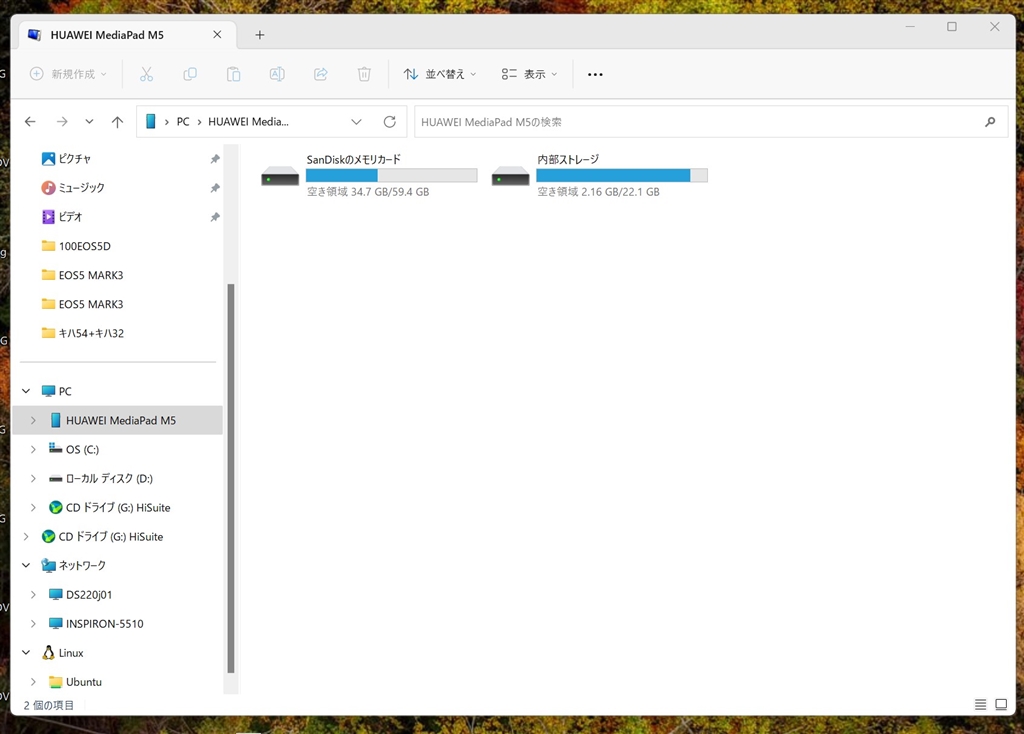Open the キハ54+キハ32 folder
This screenshot has width=1024, height=734.
tap(91, 333)
